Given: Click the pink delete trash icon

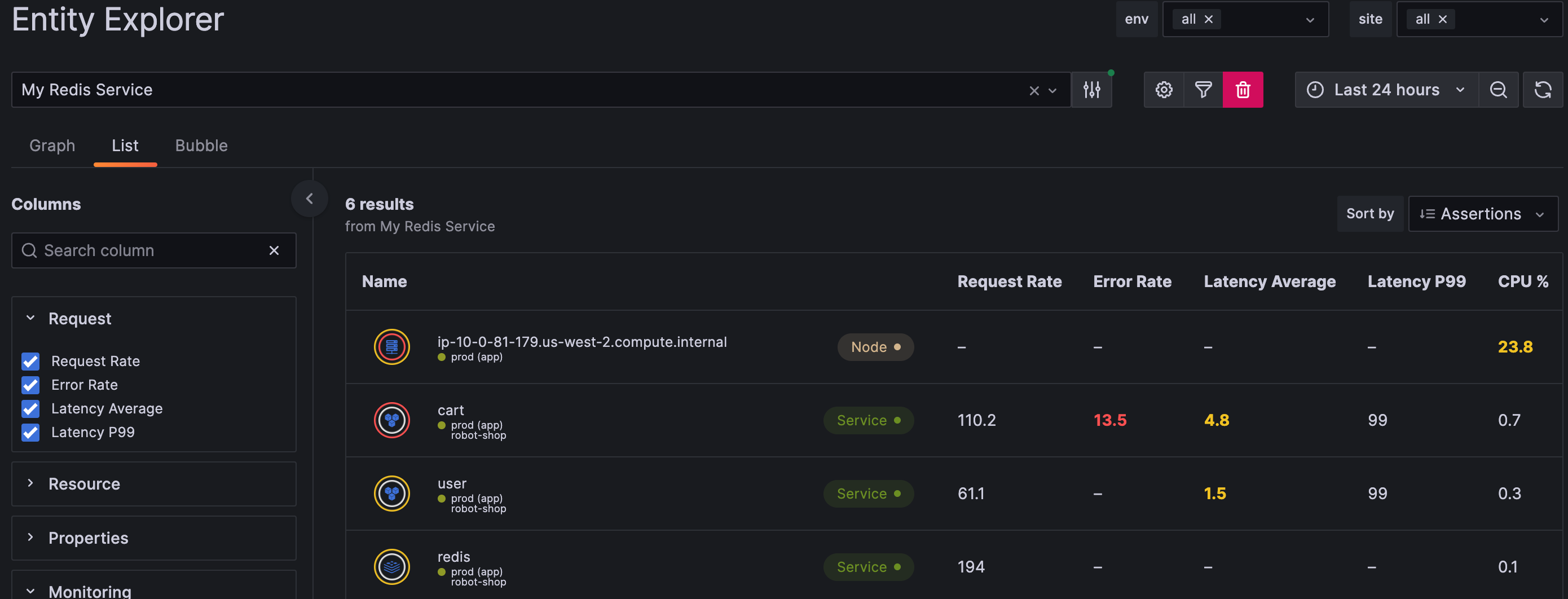Looking at the screenshot, I should coord(1243,90).
